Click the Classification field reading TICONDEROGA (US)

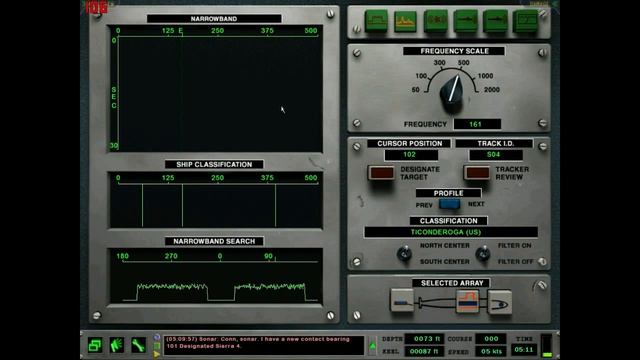[451, 232]
